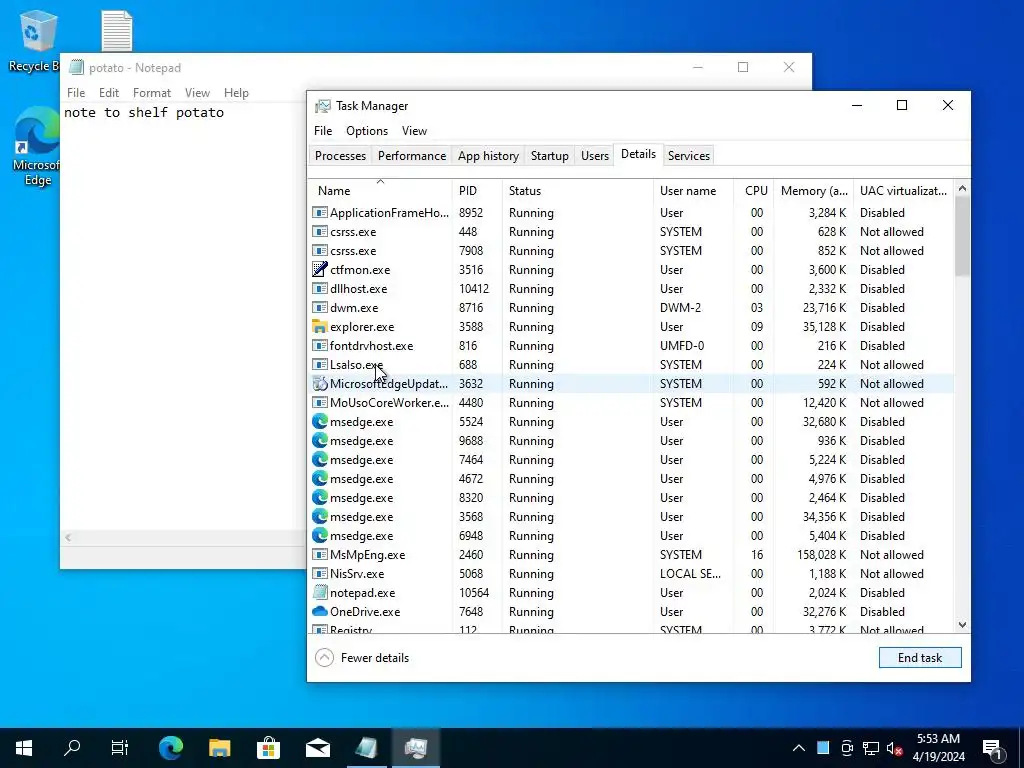Click the Task Manager title bar icon

tap(323, 106)
